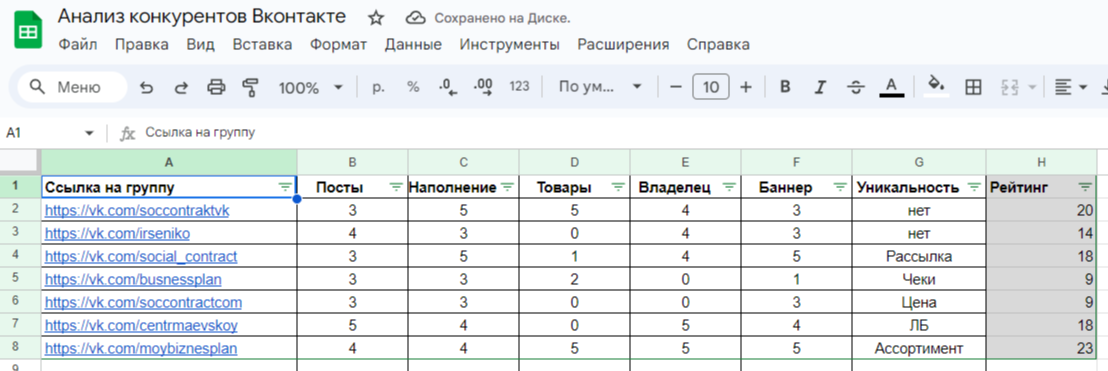The width and height of the screenshot is (1108, 371).
Task: Increase decimal places icon
Action: 483,87
